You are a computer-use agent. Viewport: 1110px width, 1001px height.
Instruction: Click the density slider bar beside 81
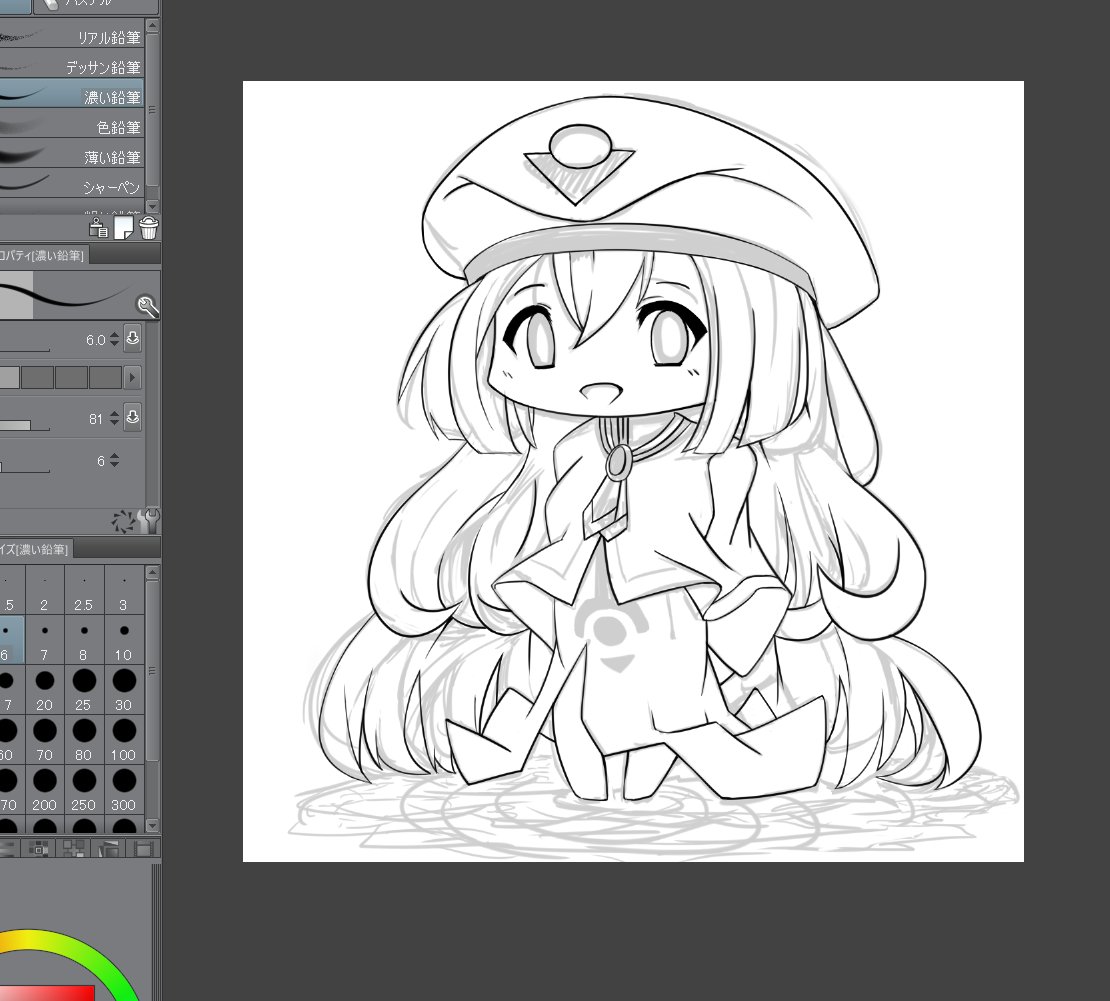point(25,425)
